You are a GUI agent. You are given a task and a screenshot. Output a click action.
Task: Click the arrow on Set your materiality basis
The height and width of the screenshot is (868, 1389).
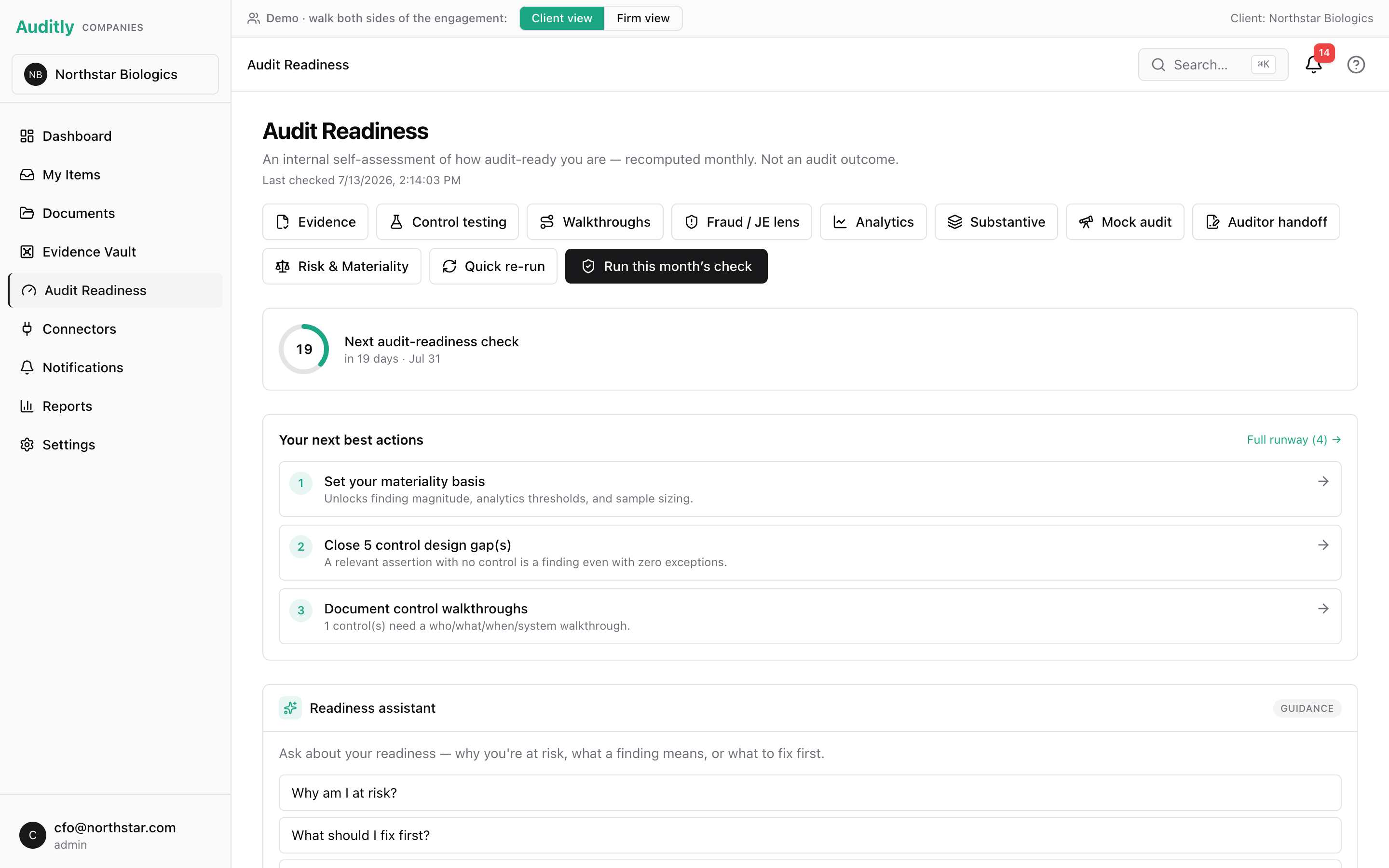pyautogui.click(x=1323, y=481)
